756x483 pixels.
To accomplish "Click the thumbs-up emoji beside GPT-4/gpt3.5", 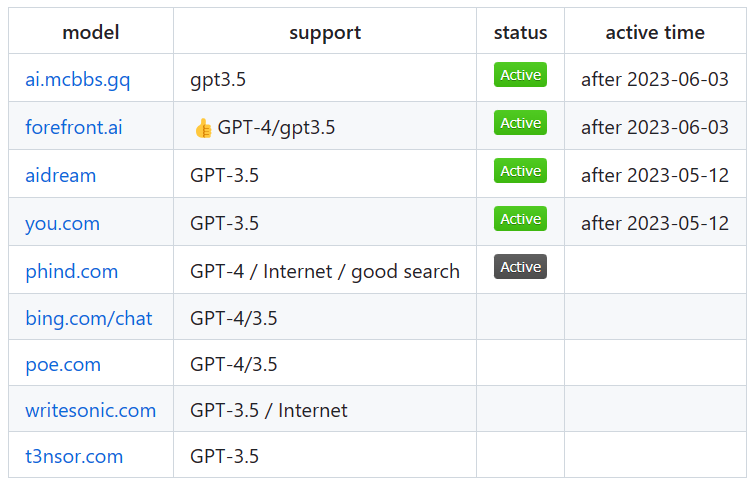I will point(203,128).
